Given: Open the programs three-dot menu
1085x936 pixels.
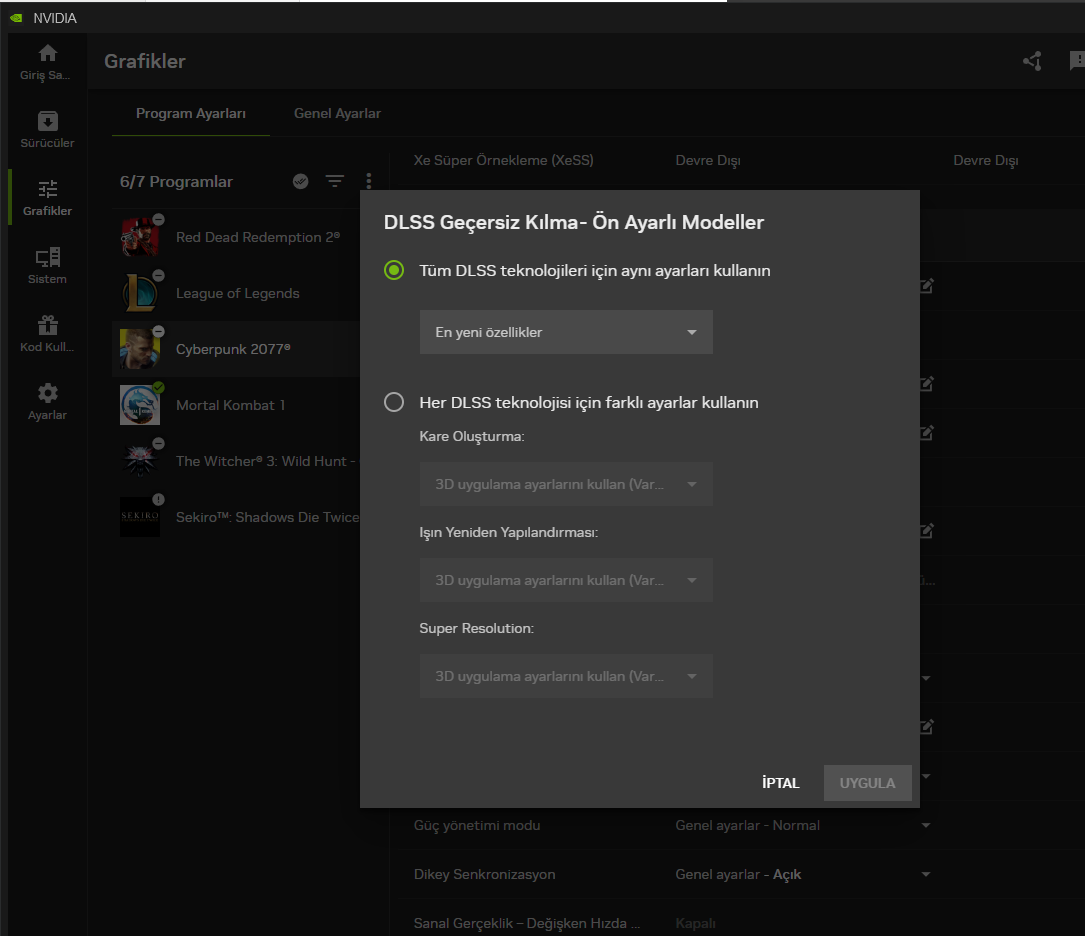Looking at the screenshot, I should pyautogui.click(x=369, y=181).
